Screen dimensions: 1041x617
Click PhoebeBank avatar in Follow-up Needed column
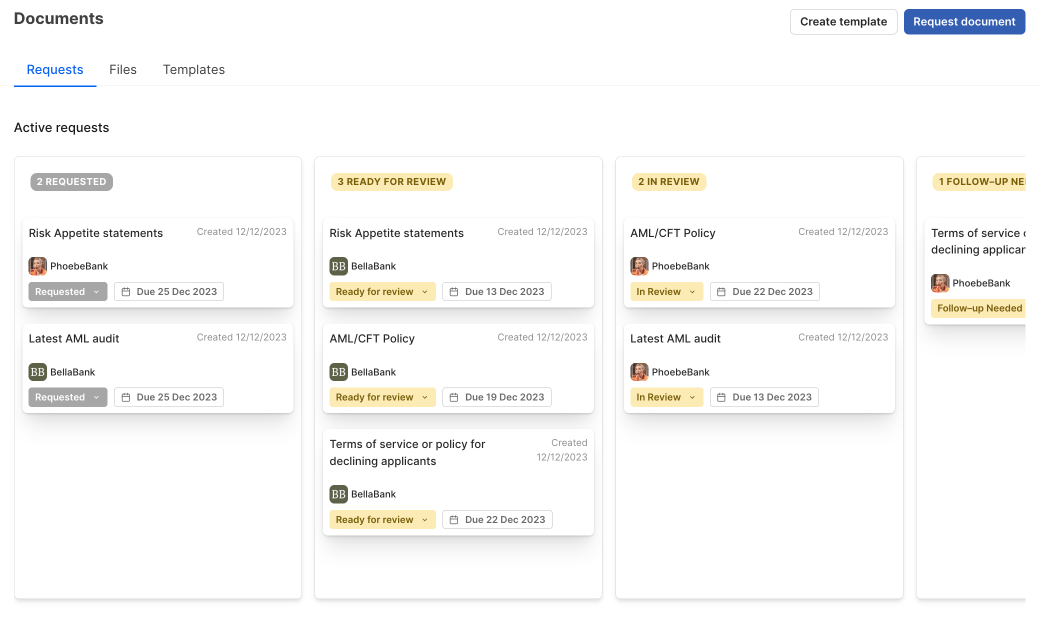[x=940, y=283]
